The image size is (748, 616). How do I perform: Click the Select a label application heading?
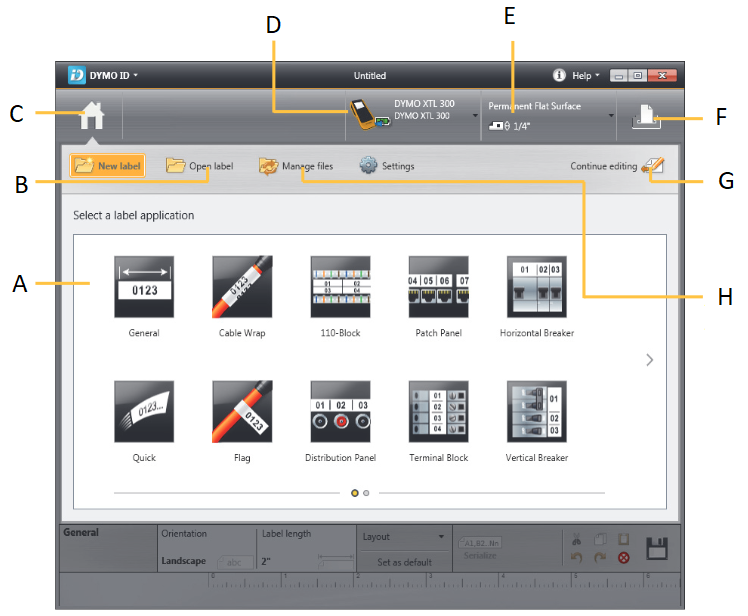[x=134, y=215]
